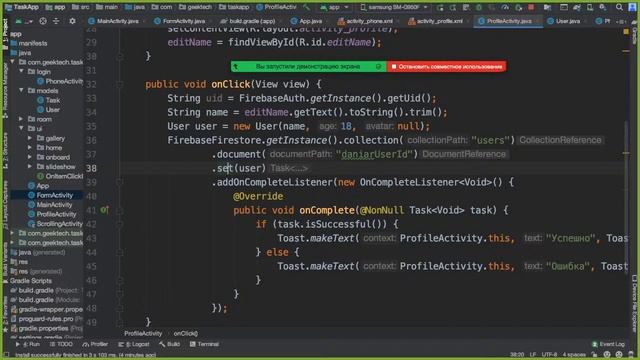Switch to the App.java tab
This screenshot has height=360, width=640.
coord(306,21)
